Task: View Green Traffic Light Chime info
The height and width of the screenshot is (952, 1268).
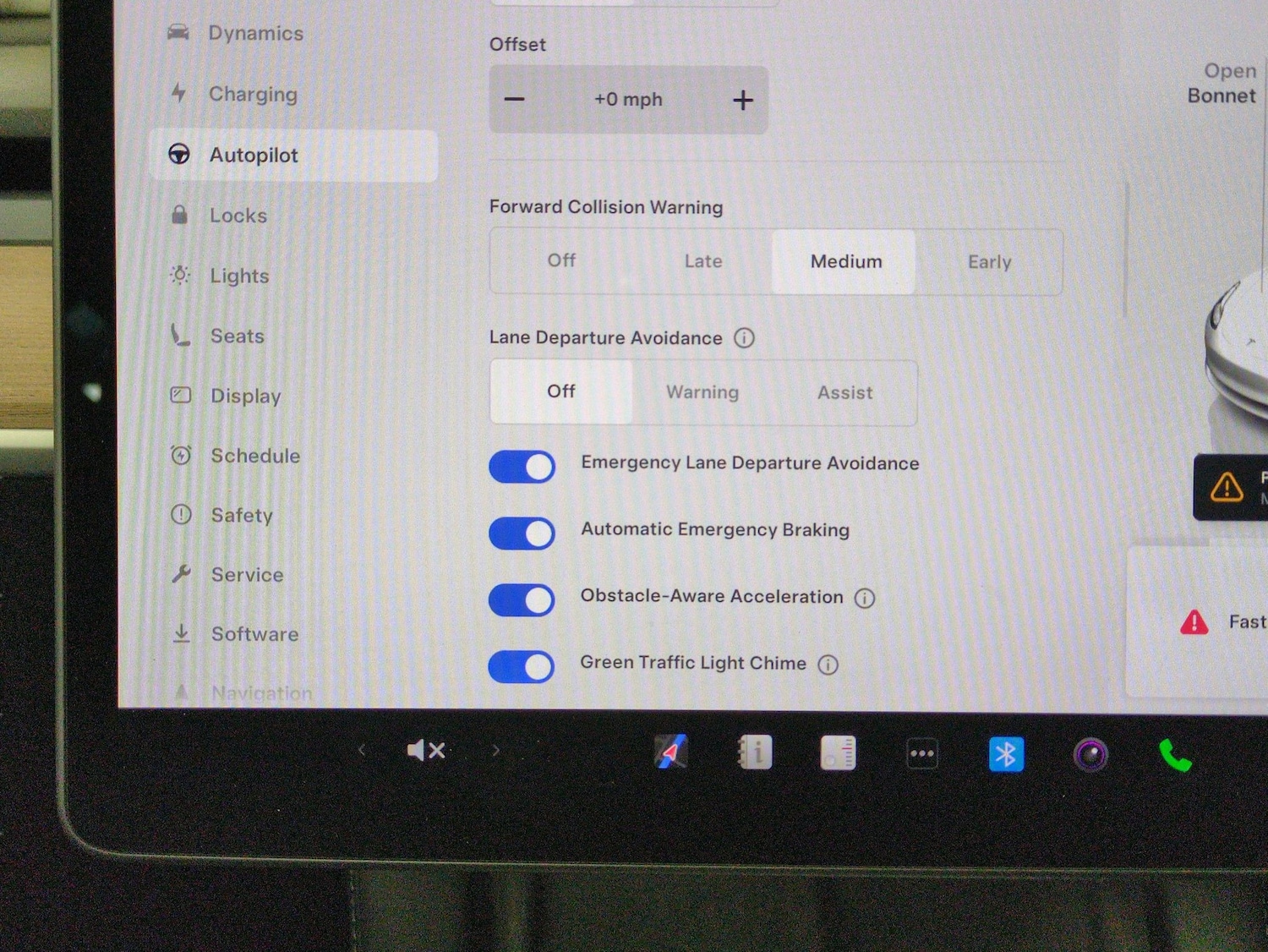Action: tap(828, 665)
